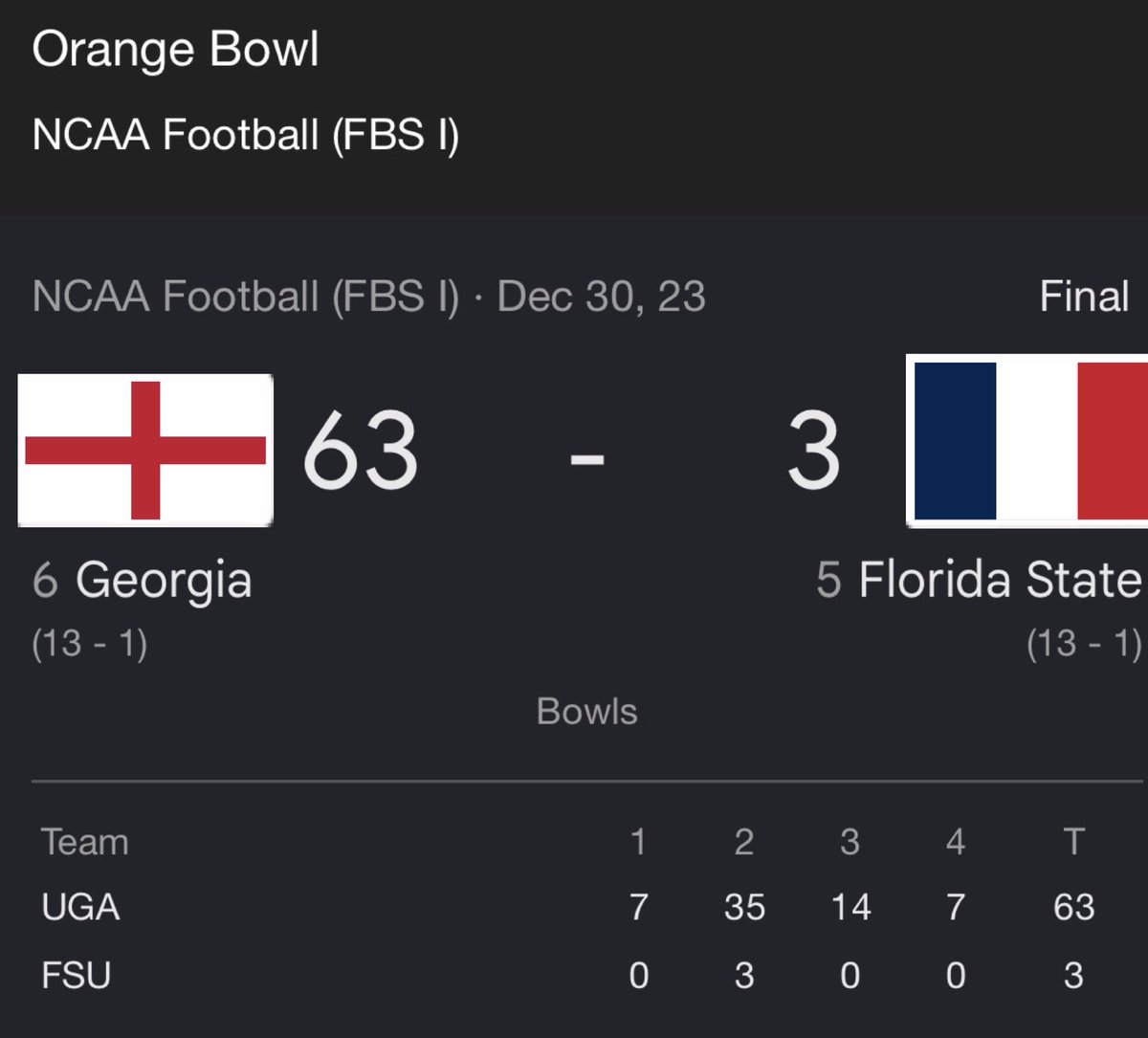Click the Florida State score of 3
The image size is (1148, 1038).
pyautogui.click(x=814, y=451)
